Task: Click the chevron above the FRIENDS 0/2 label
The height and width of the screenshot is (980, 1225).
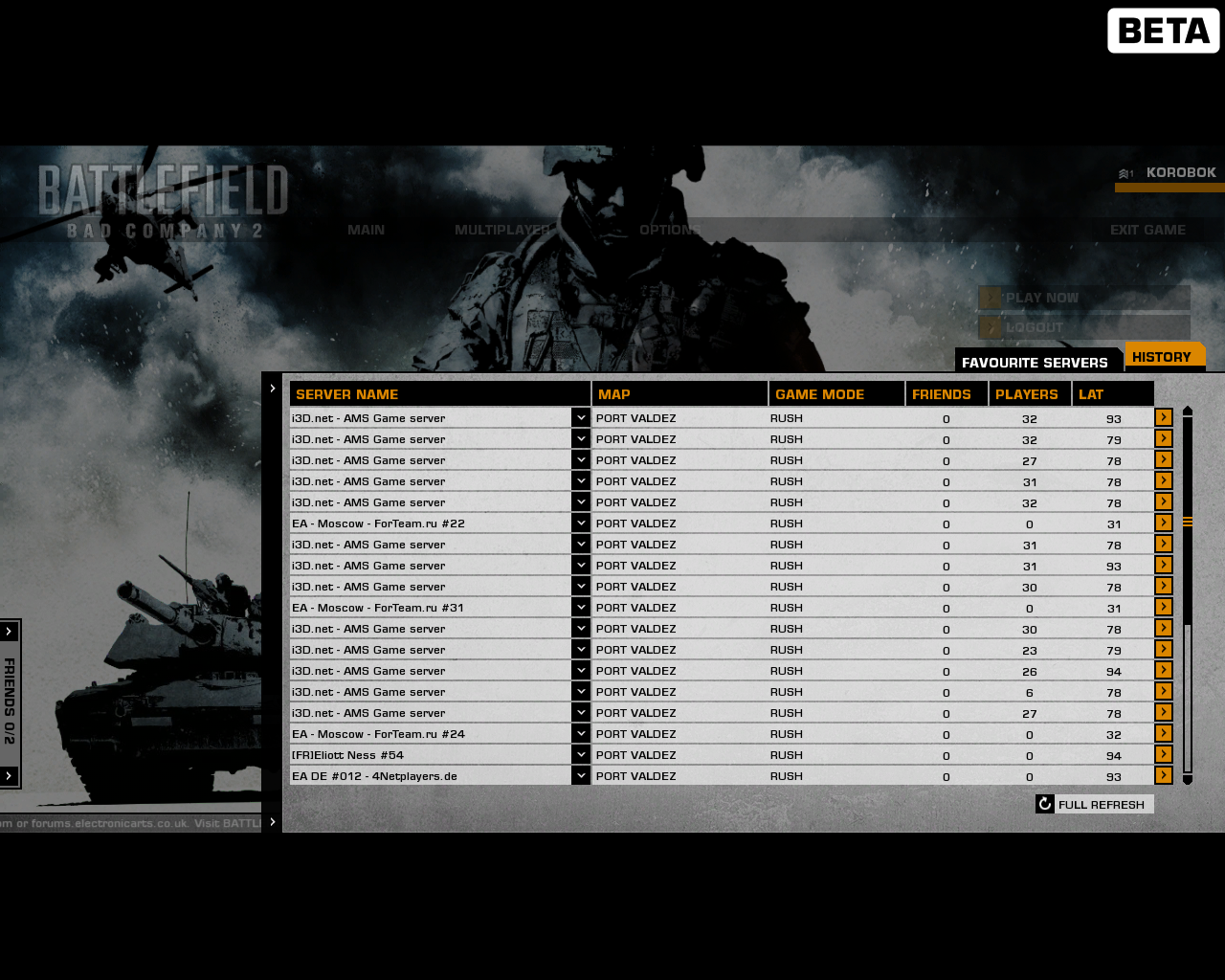Action: click(9, 632)
